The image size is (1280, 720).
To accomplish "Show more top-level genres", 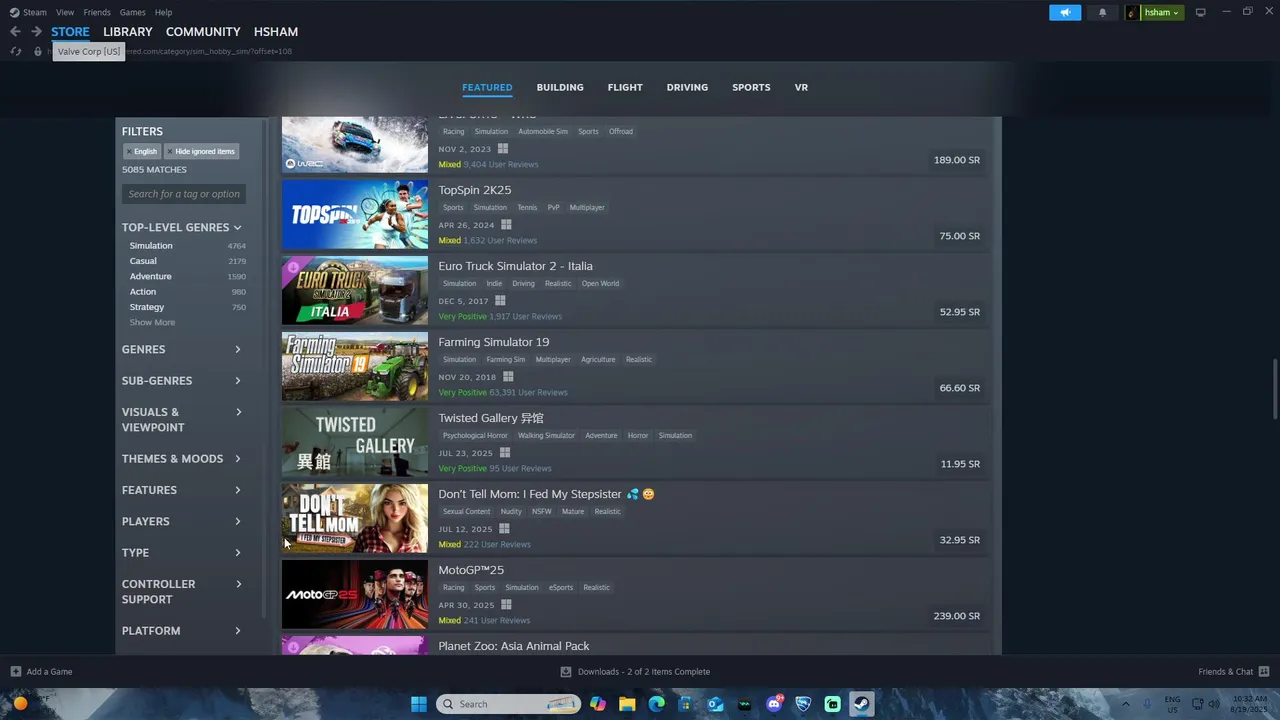I will tap(152, 322).
